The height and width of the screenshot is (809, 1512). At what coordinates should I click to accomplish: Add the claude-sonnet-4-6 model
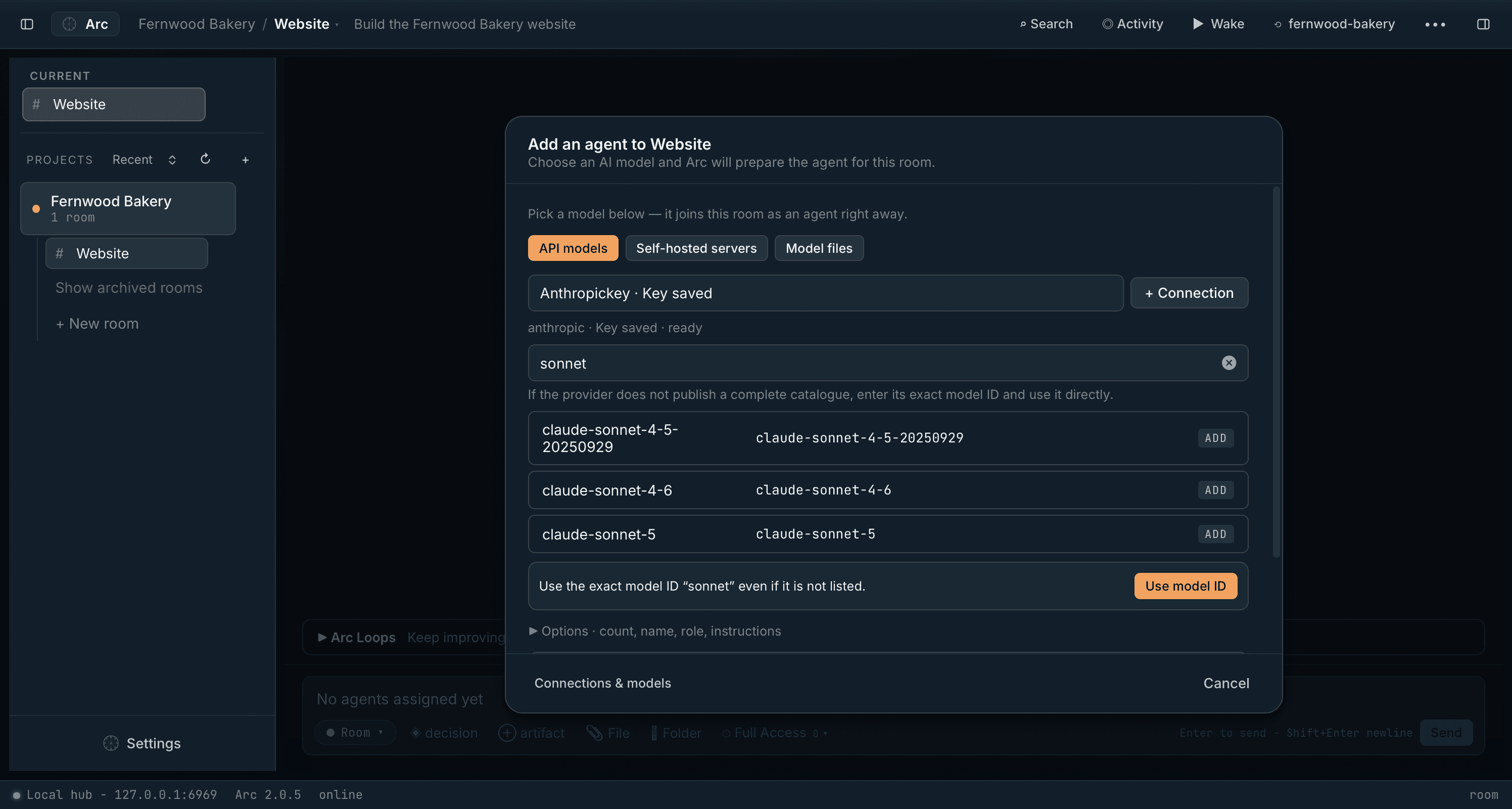(x=1215, y=490)
